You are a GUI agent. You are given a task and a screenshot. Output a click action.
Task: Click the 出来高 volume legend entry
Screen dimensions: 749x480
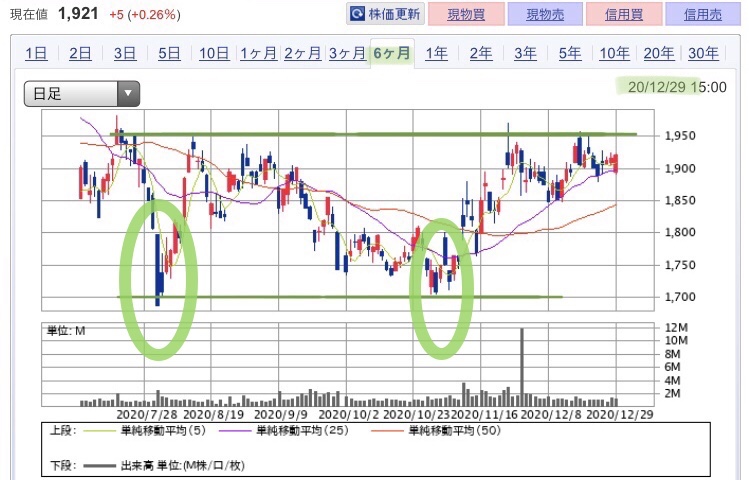[164, 465]
